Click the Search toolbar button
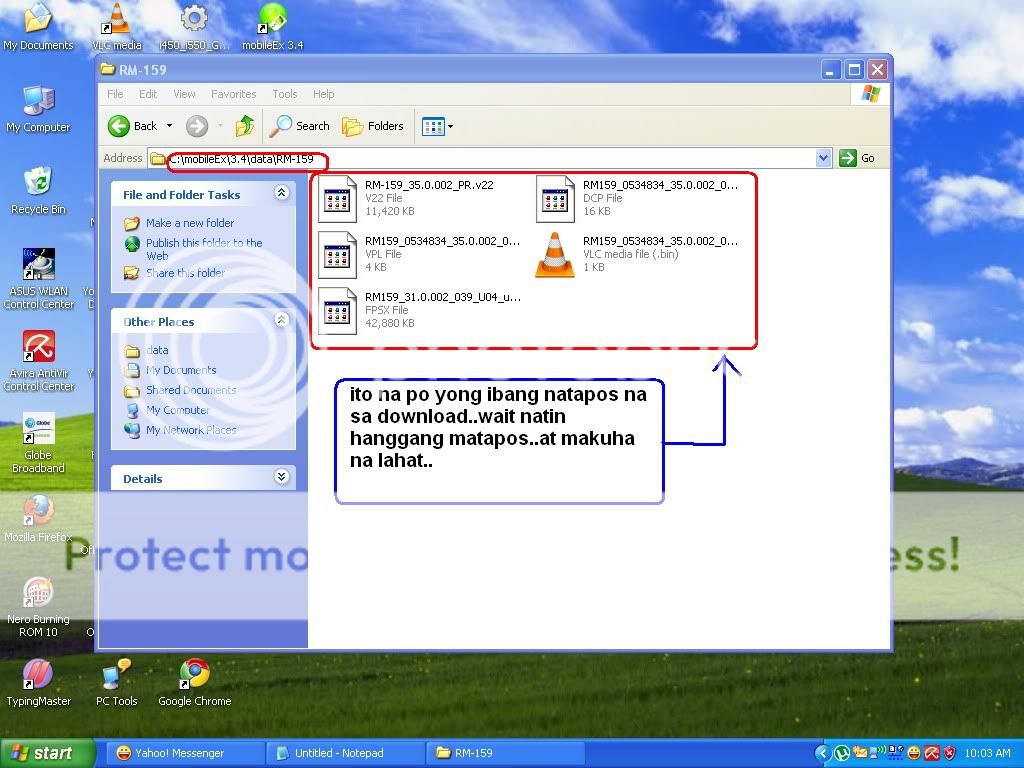The image size is (1024, 768). (x=300, y=126)
